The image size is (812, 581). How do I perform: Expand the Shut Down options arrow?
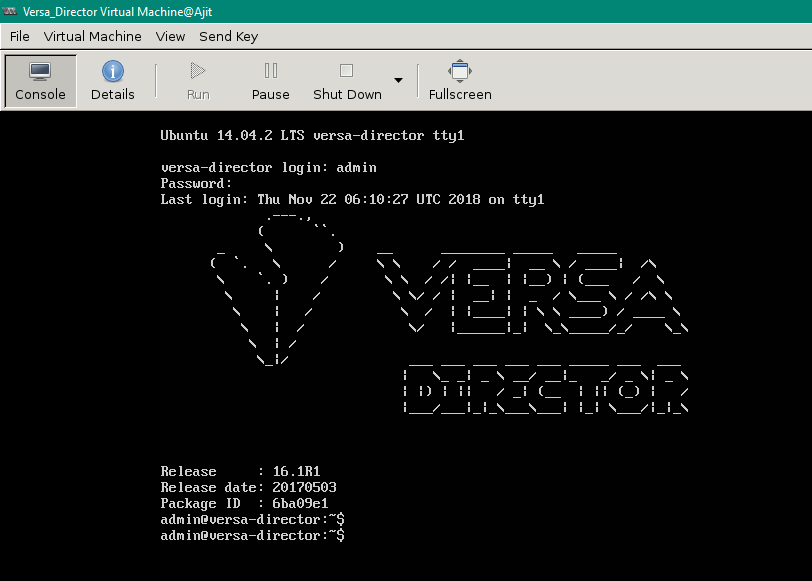tap(398, 81)
